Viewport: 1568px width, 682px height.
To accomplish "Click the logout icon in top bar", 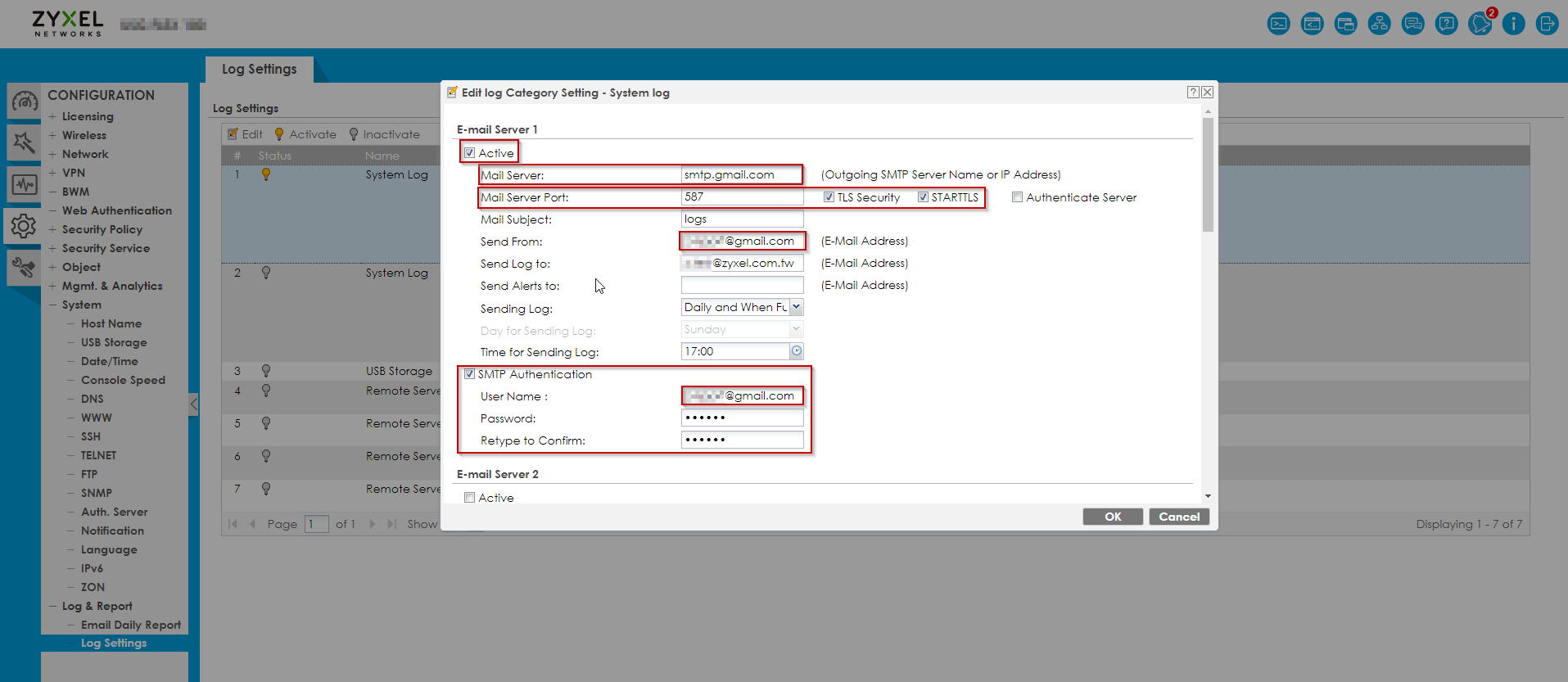I will coord(1547,24).
